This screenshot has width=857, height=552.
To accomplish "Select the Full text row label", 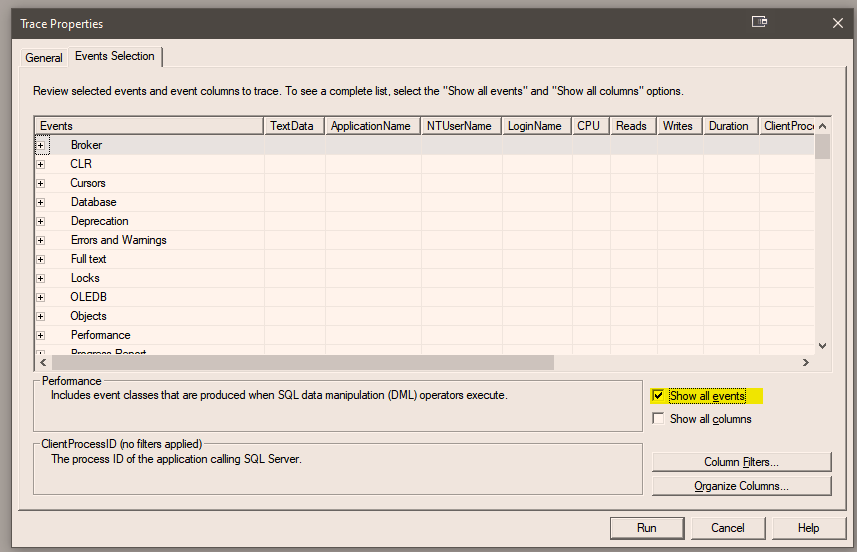I will [x=88, y=259].
